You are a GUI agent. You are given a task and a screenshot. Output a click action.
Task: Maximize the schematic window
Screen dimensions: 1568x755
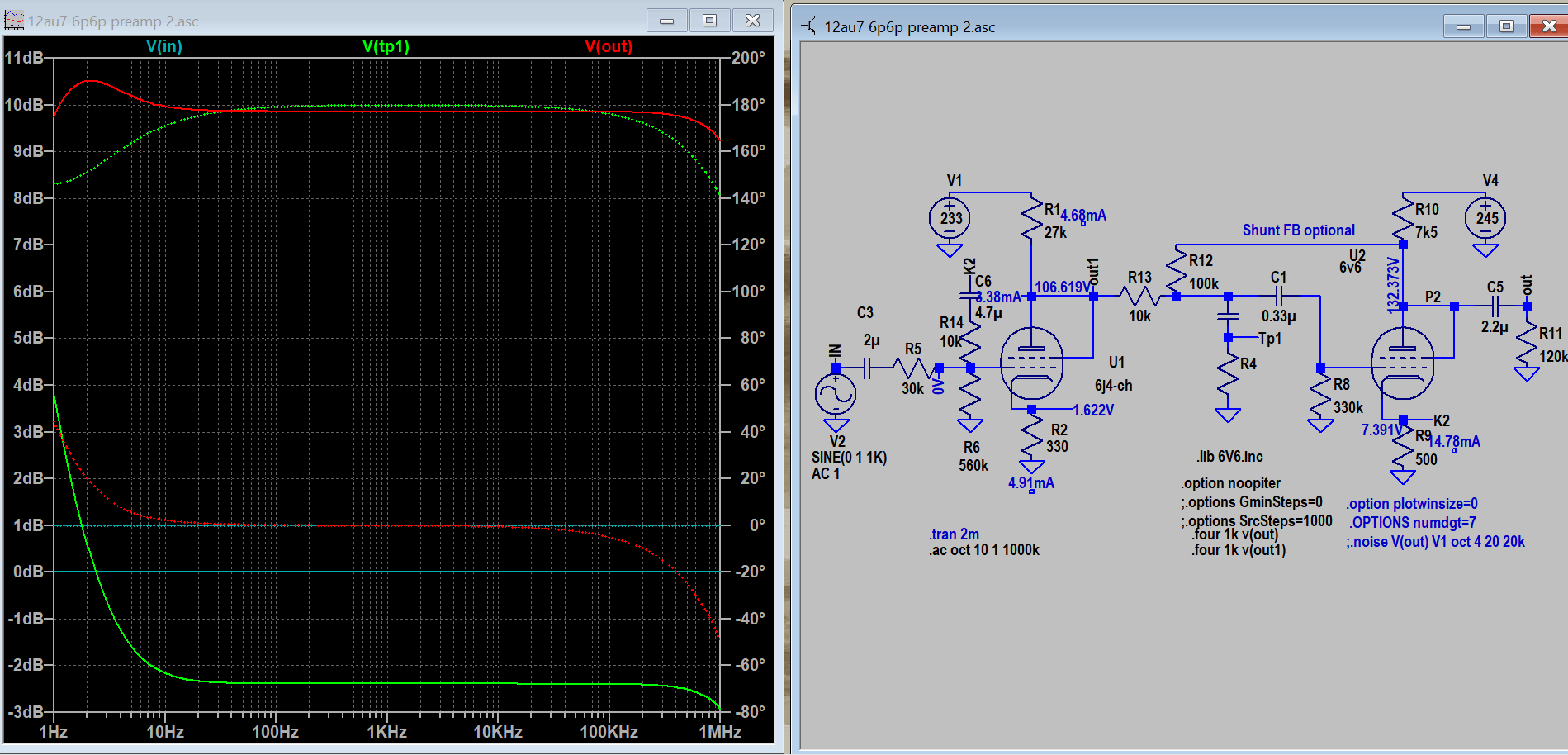point(1506,26)
